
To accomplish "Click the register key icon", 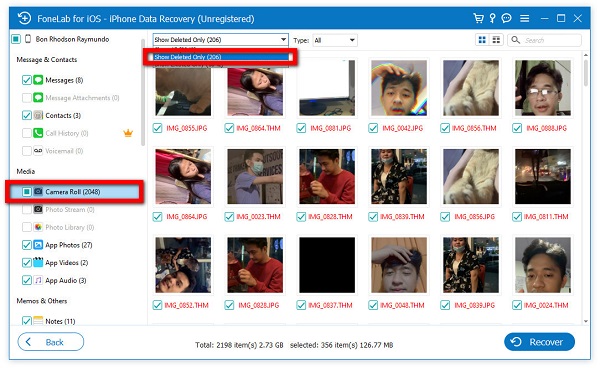I will (492, 18).
